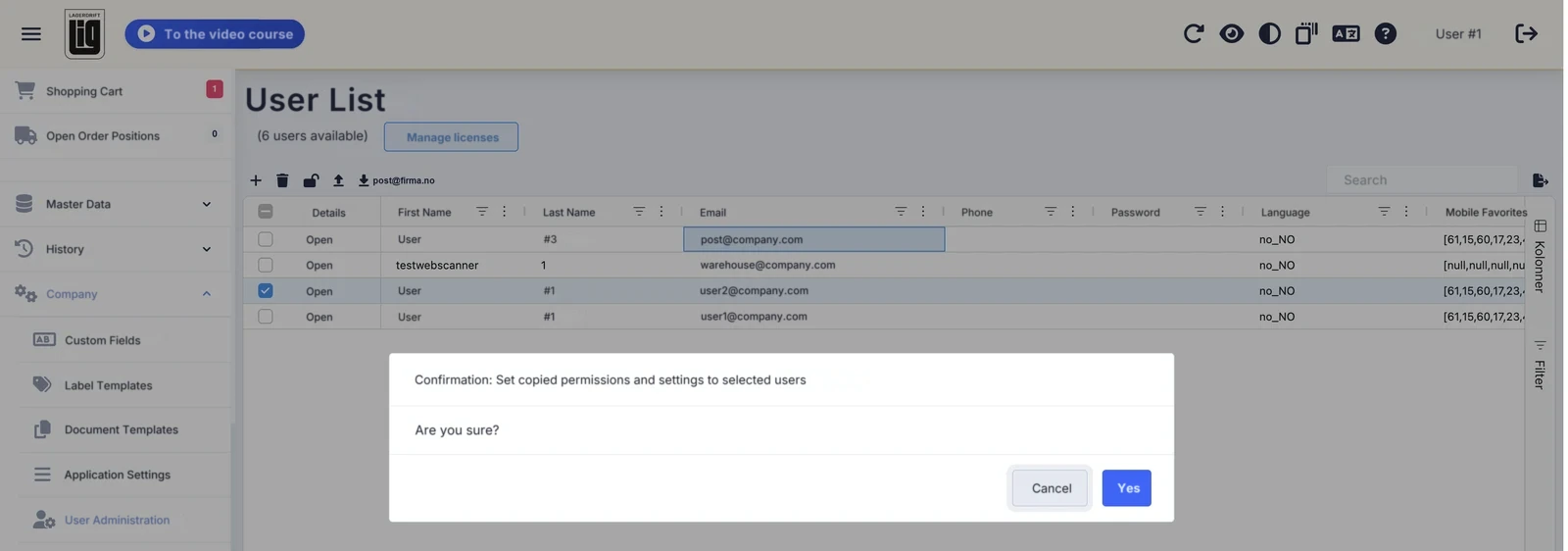Open Document Templates menu item
The height and width of the screenshot is (551, 1568).
[x=124, y=429]
